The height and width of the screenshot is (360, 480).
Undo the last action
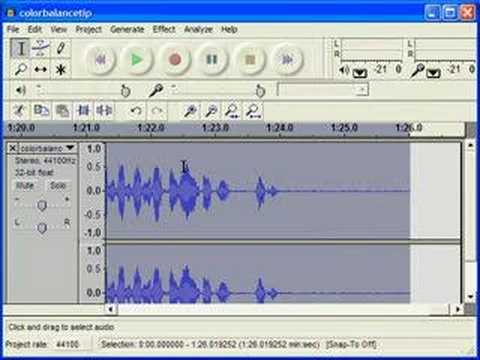(x=136, y=111)
